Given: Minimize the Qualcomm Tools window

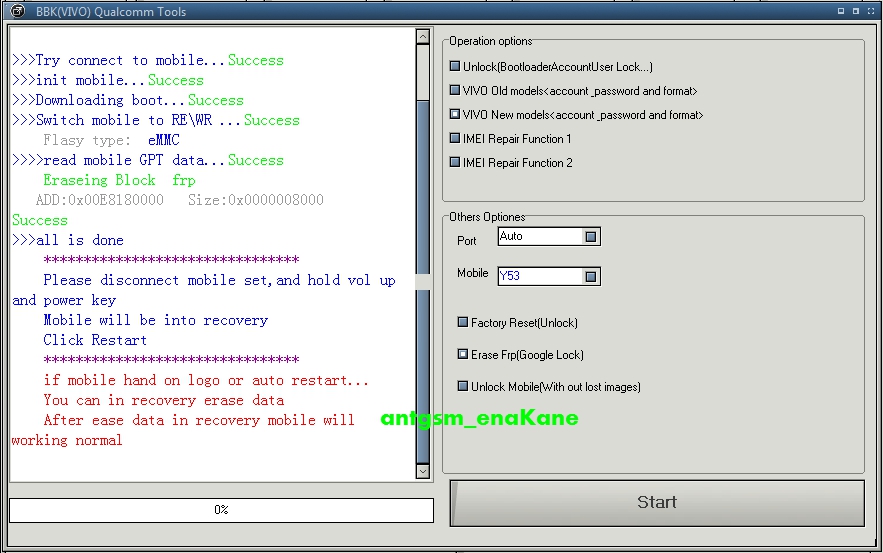Looking at the screenshot, I should 841,11.
